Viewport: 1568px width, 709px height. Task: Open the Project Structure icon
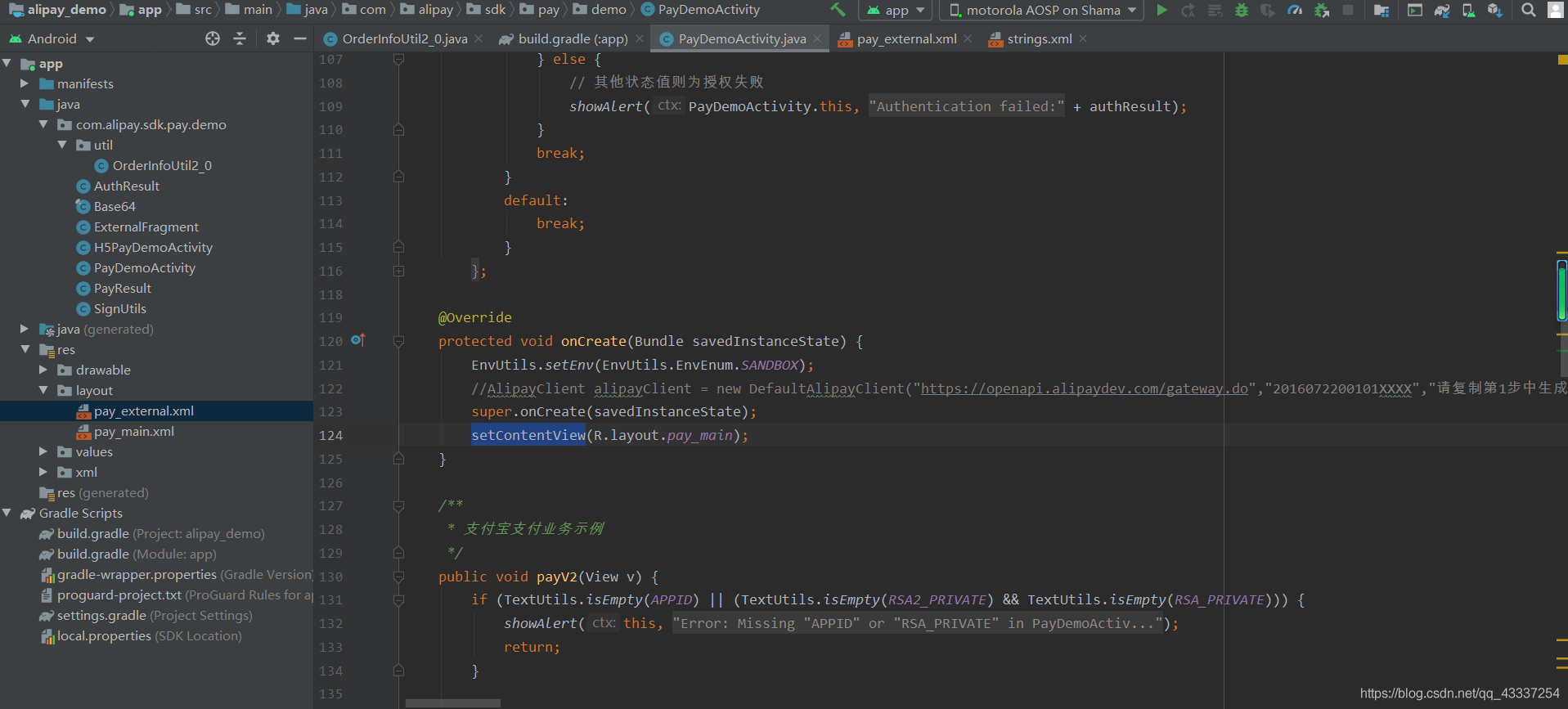1382,10
